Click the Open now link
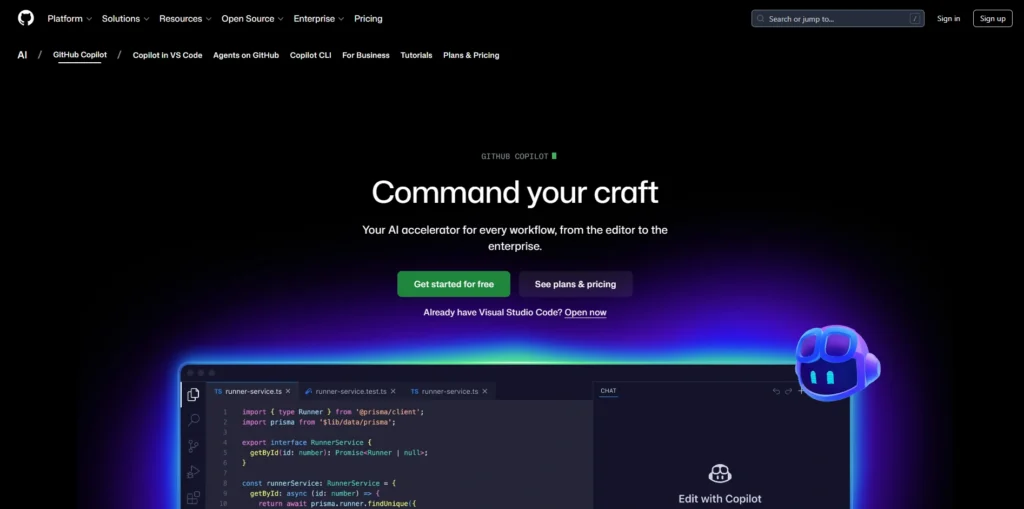 coord(585,312)
